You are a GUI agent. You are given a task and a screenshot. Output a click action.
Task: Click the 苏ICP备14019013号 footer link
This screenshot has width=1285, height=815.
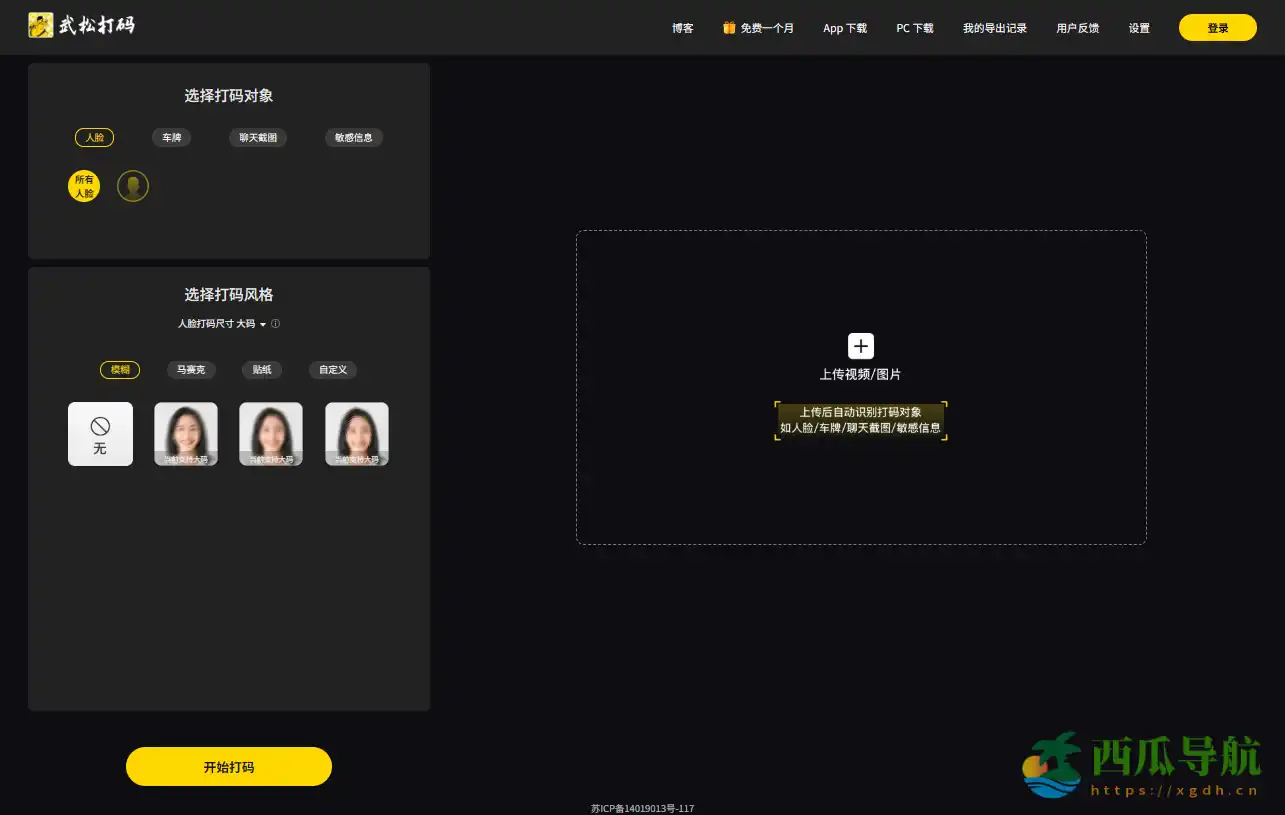tap(642, 808)
